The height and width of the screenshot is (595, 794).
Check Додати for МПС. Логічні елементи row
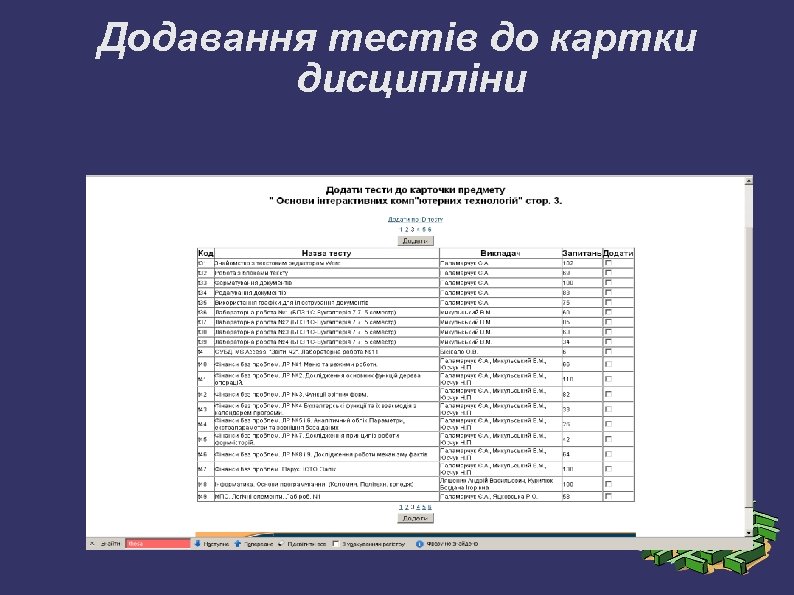coord(608,497)
